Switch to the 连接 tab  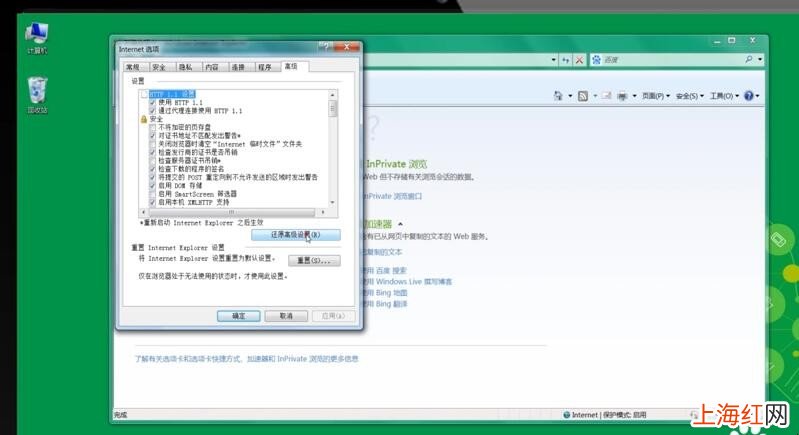pos(238,67)
